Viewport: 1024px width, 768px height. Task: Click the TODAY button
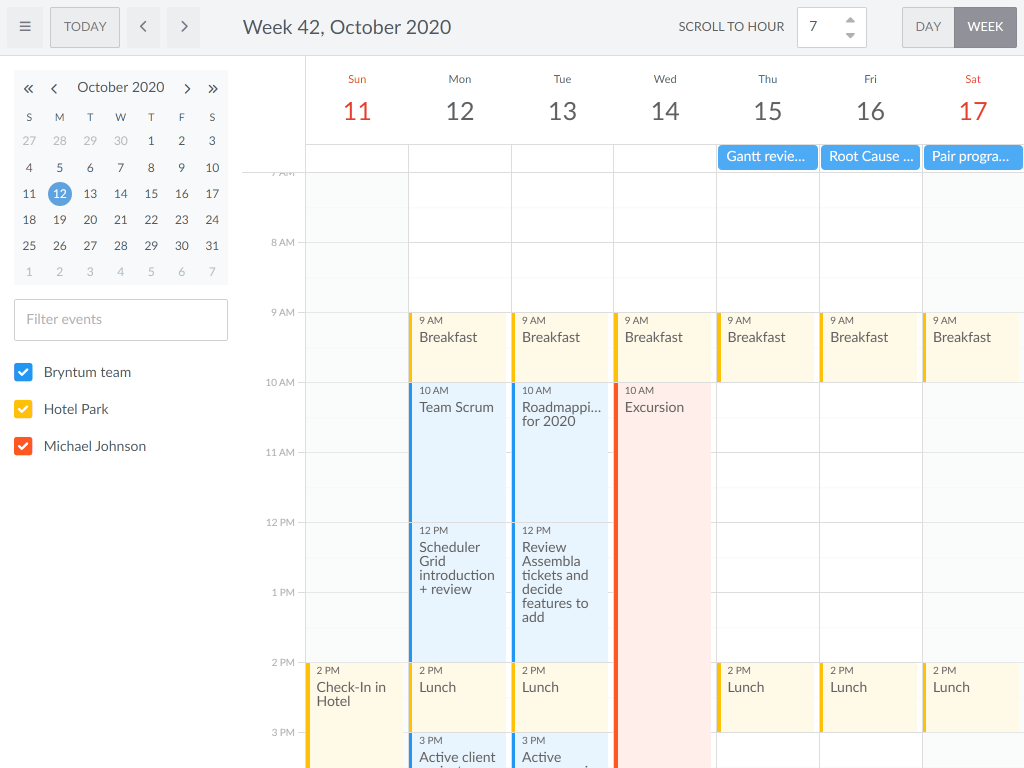[x=84, y=27]
